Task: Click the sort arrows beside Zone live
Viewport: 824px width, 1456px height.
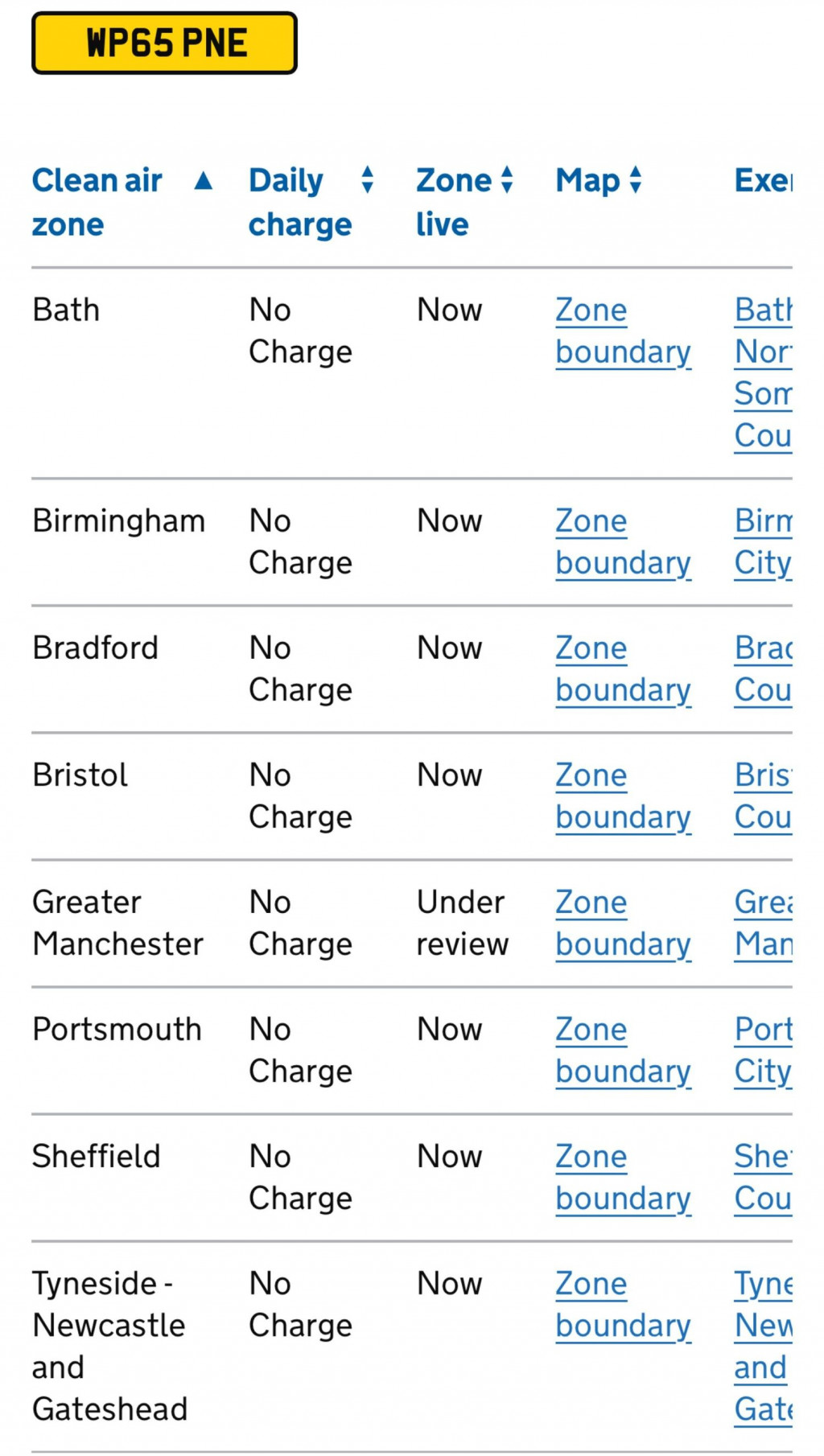Action: tap(507, 180)
